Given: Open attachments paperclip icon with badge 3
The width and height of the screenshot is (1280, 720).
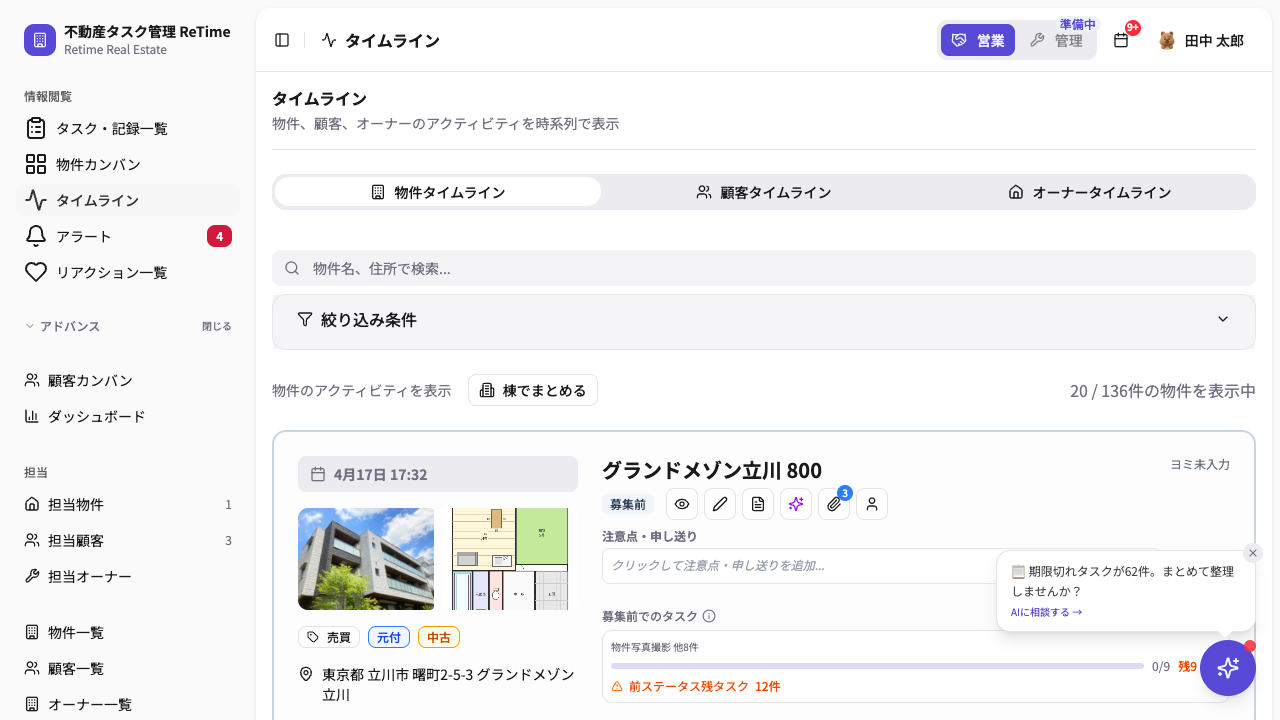Looking at the screenshot, I should [x=834, y=504].
